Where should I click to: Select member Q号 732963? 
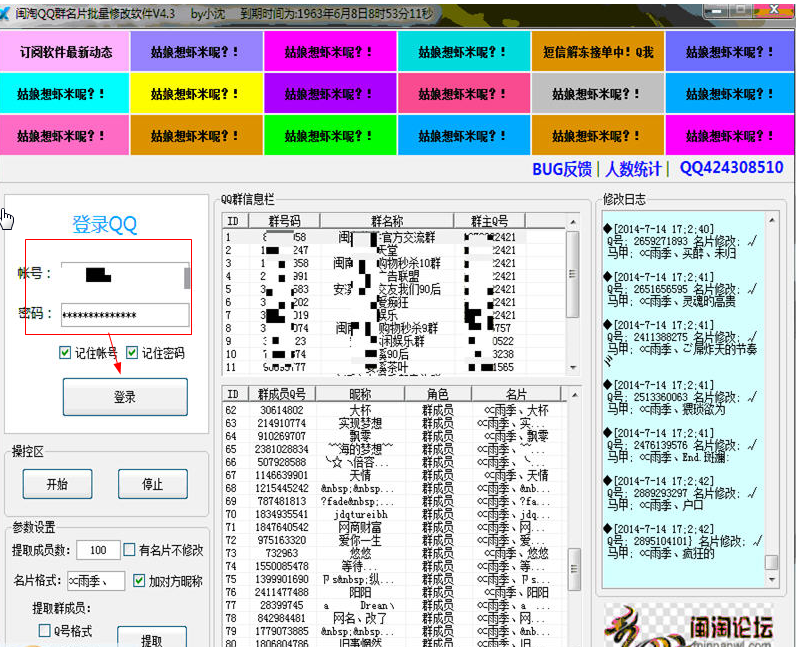[394, 553]
